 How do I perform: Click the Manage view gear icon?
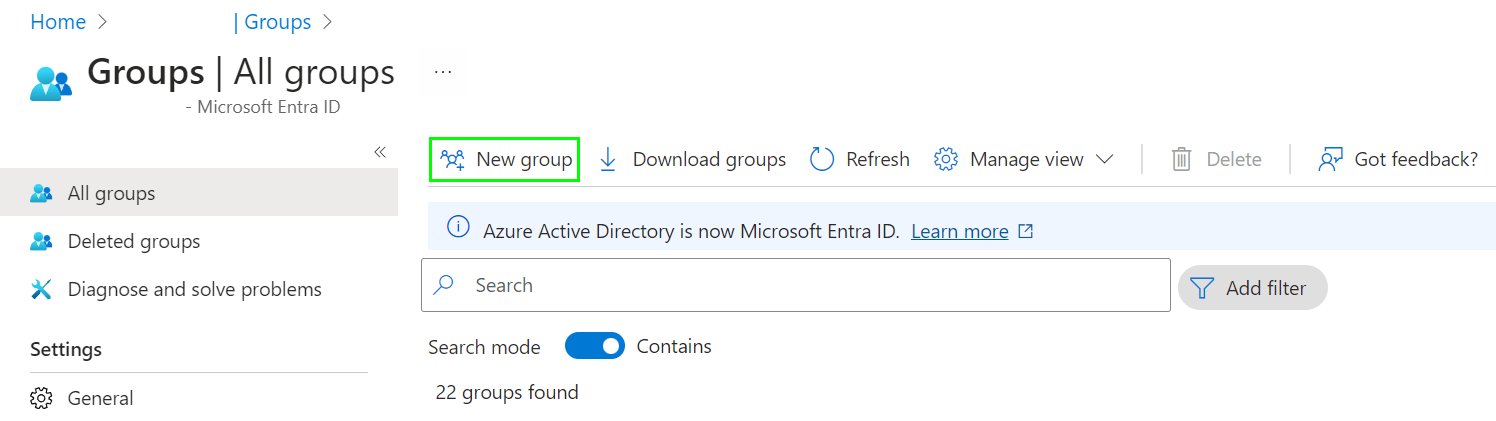point(946,159)
